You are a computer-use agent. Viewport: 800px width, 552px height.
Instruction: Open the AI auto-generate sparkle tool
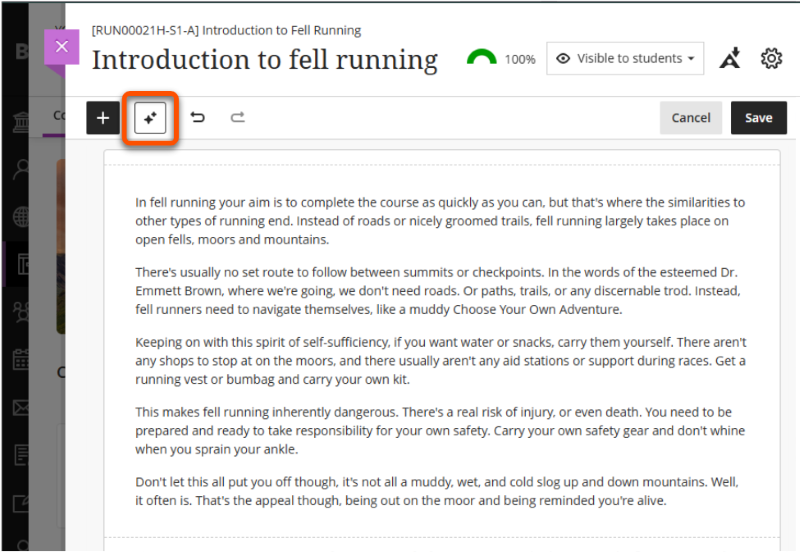click(150, 118)
